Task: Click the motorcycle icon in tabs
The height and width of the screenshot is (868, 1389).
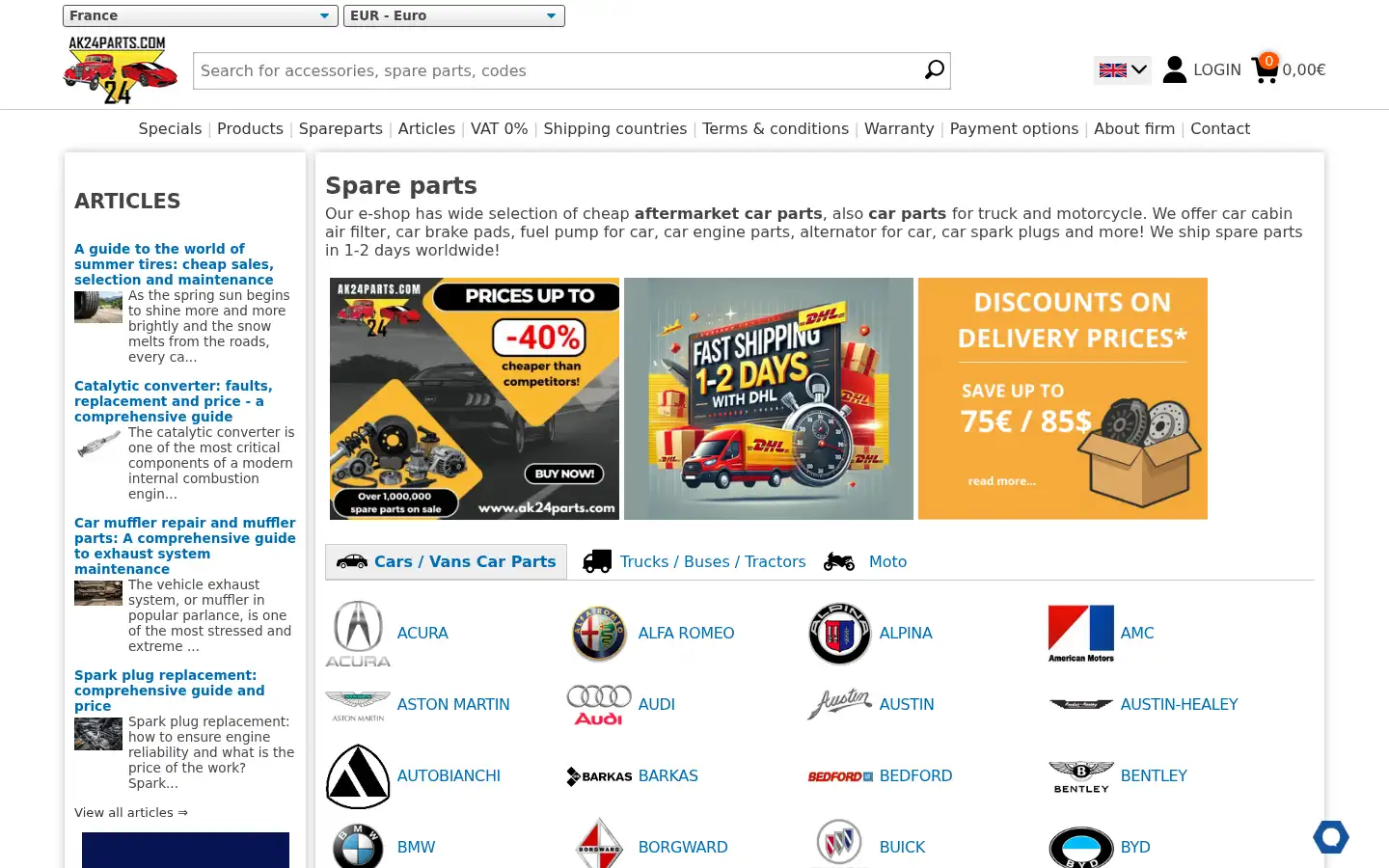Action: (x=839, y=561)
